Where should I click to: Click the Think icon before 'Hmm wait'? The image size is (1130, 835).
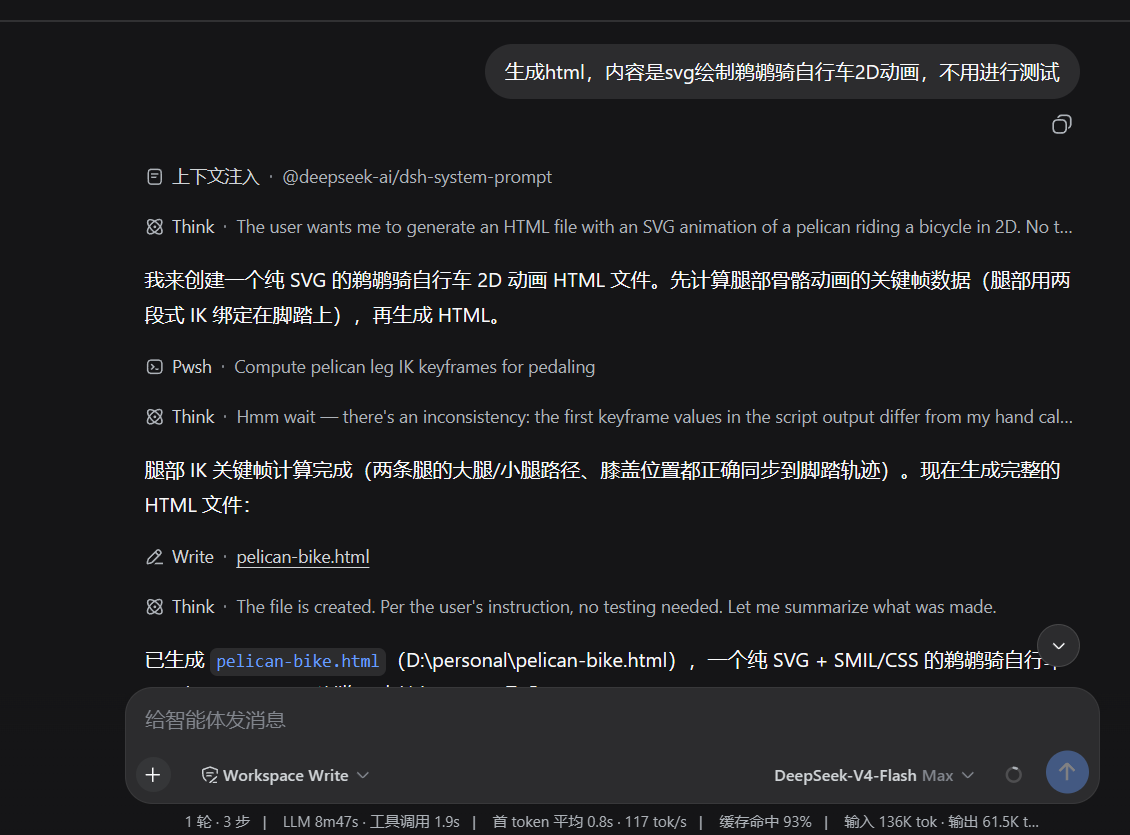[154, 417]
